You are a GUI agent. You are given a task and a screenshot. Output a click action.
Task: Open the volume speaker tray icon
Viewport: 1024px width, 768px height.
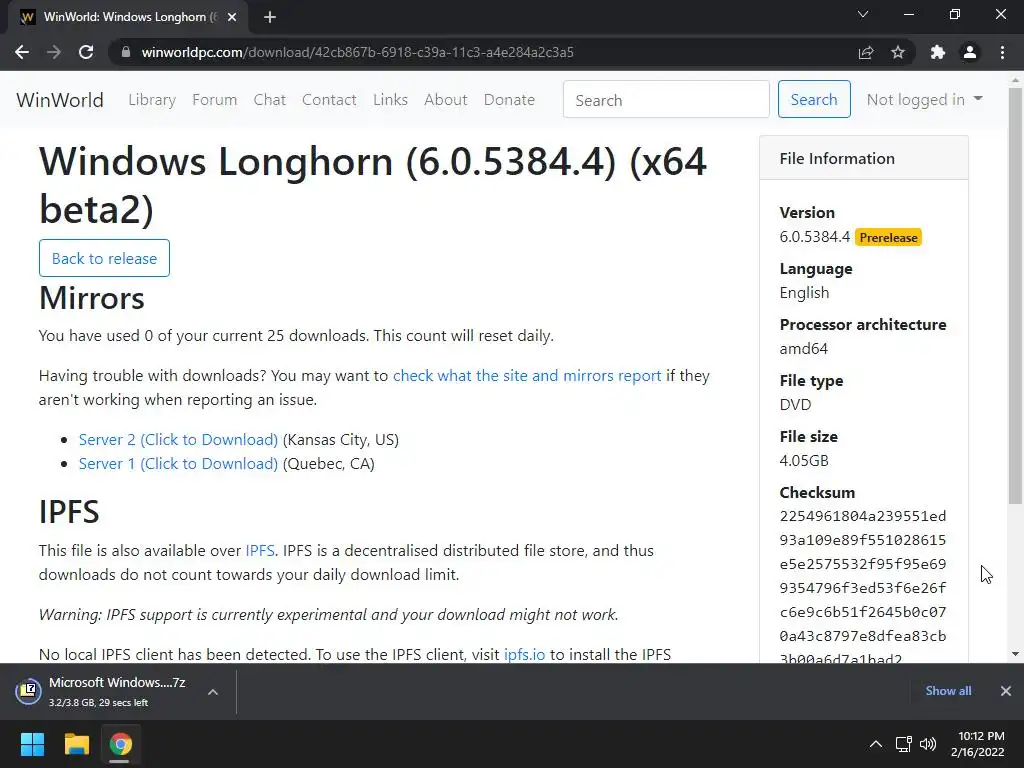click(928, 744)
